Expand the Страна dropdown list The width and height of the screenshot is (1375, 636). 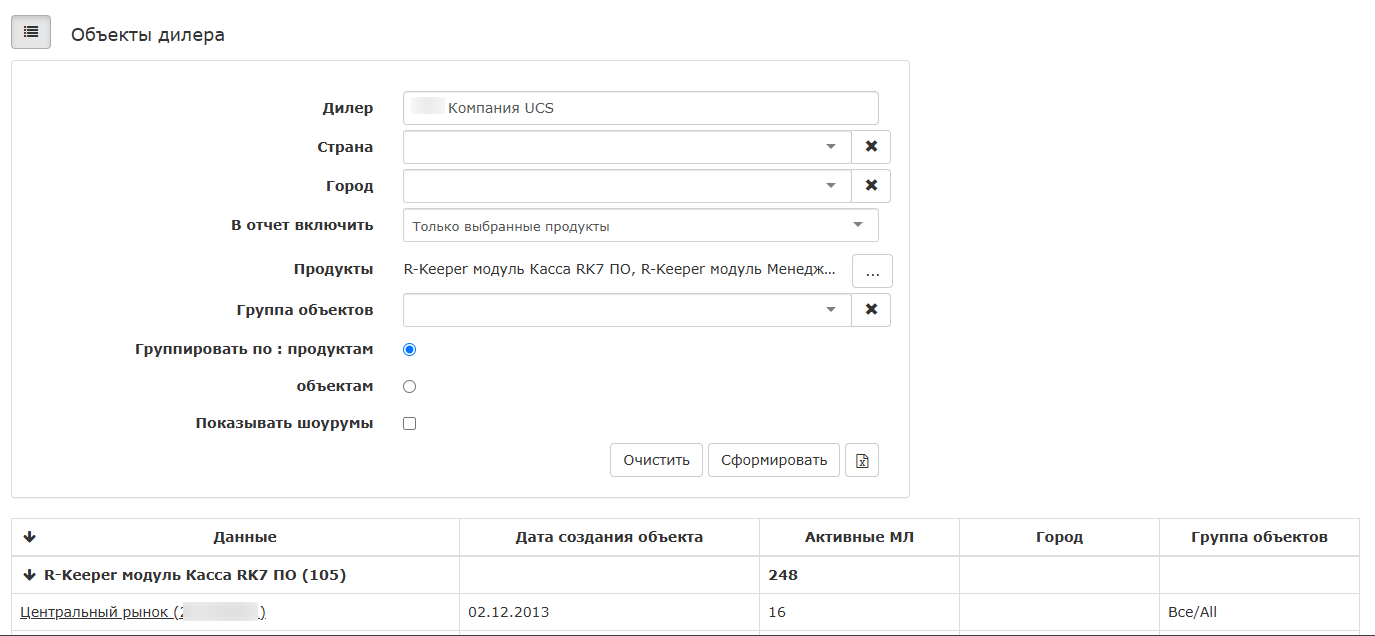pos(829,147)
